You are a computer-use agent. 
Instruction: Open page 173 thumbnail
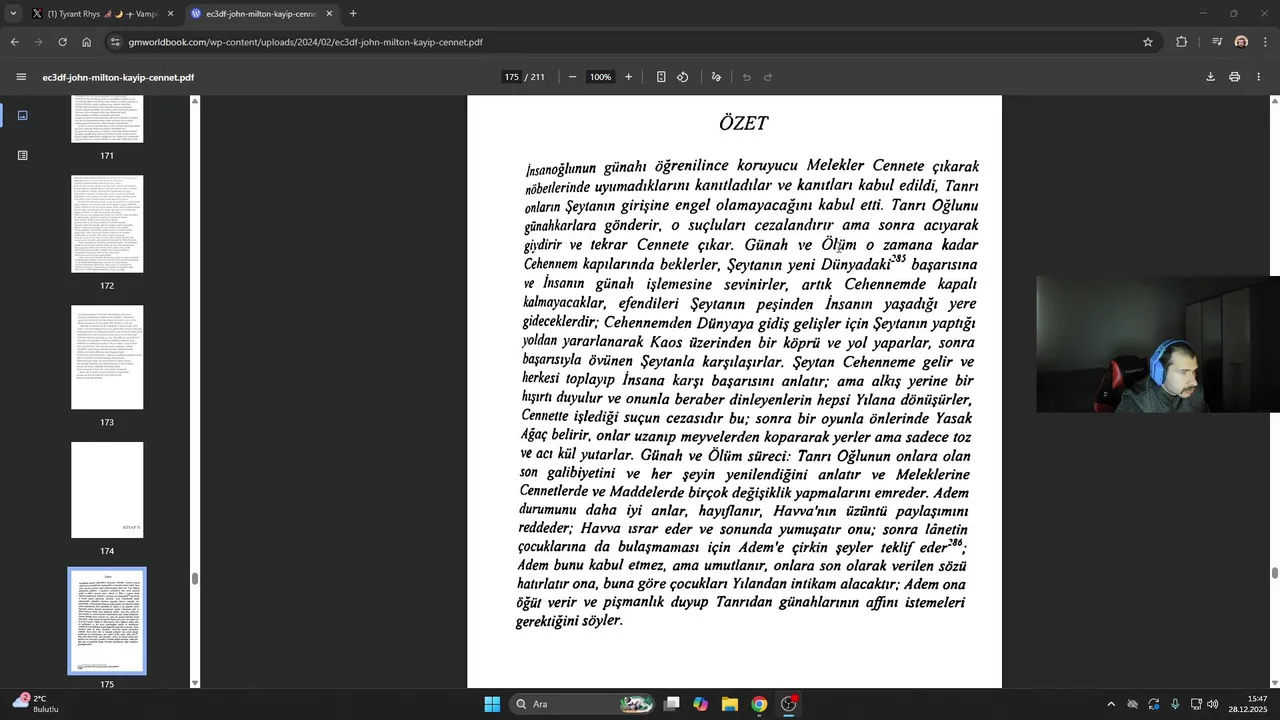[x=107, y=357]
